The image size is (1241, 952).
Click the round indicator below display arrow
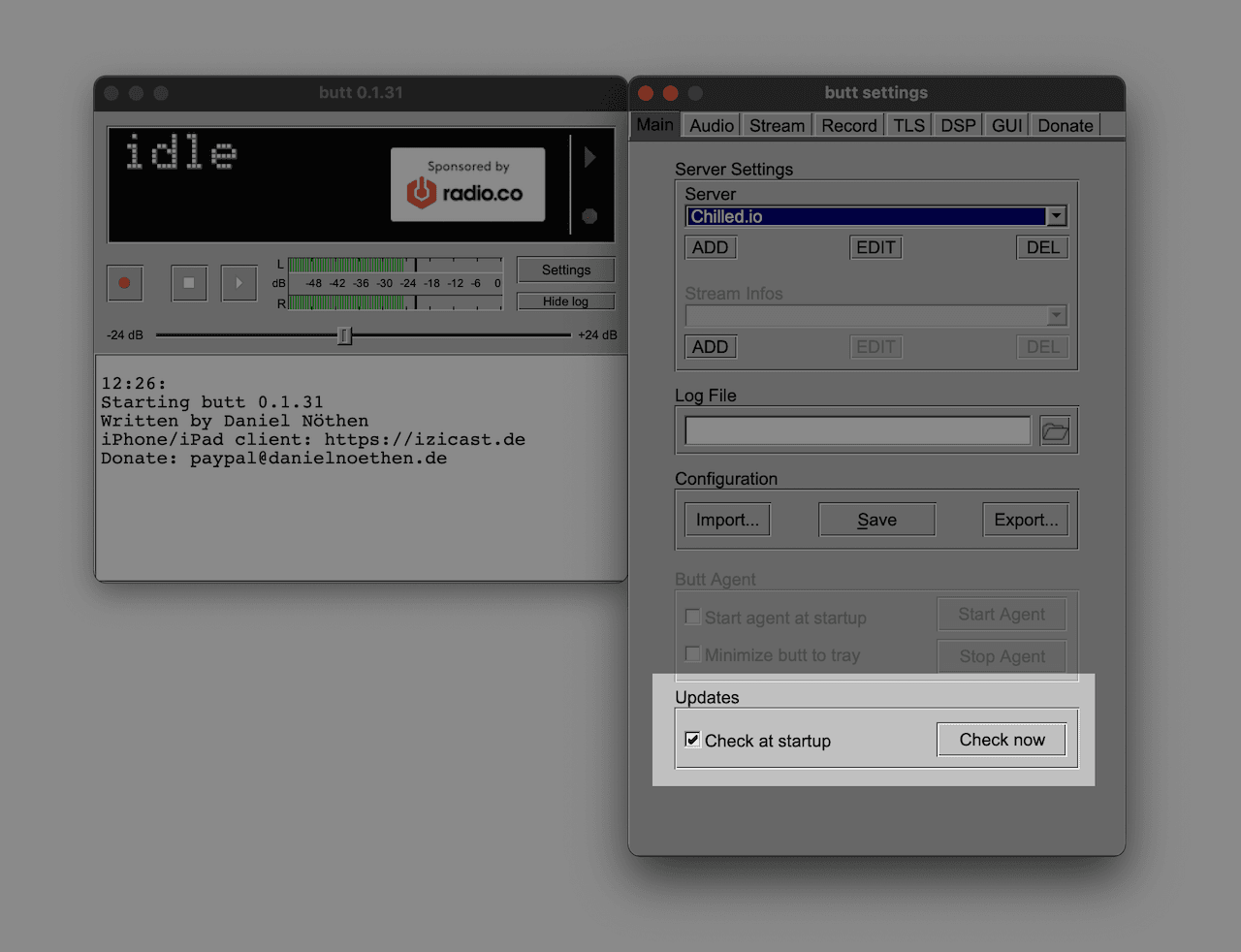pyautogui.click(x=589, y=216)
